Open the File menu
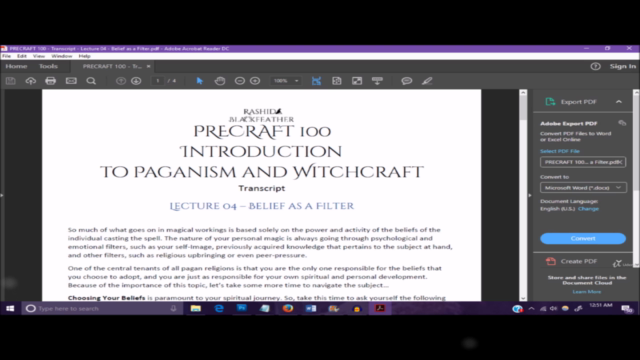 pyautogui.click(x=7, y=56)
